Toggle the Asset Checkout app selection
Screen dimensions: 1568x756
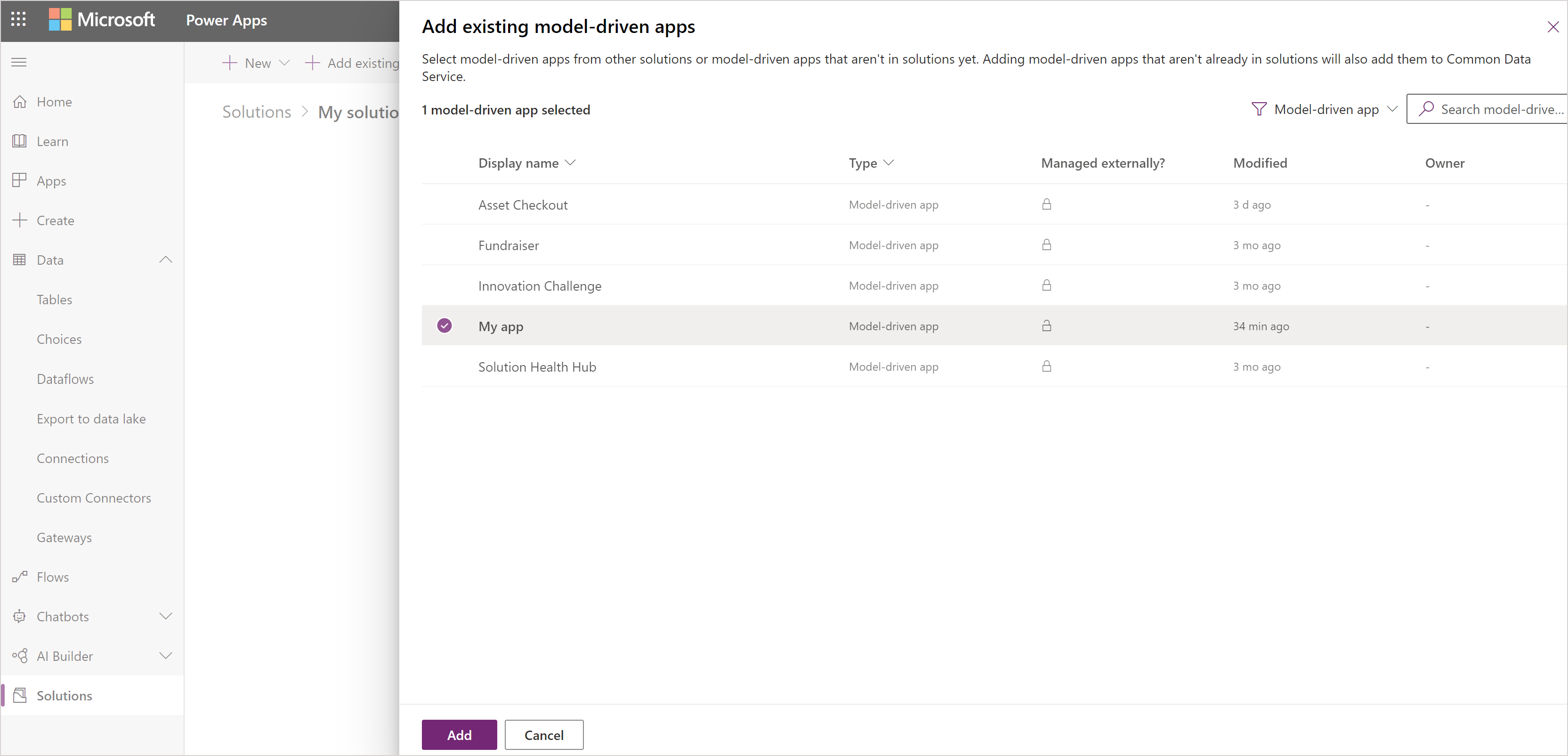click(444, 204)
